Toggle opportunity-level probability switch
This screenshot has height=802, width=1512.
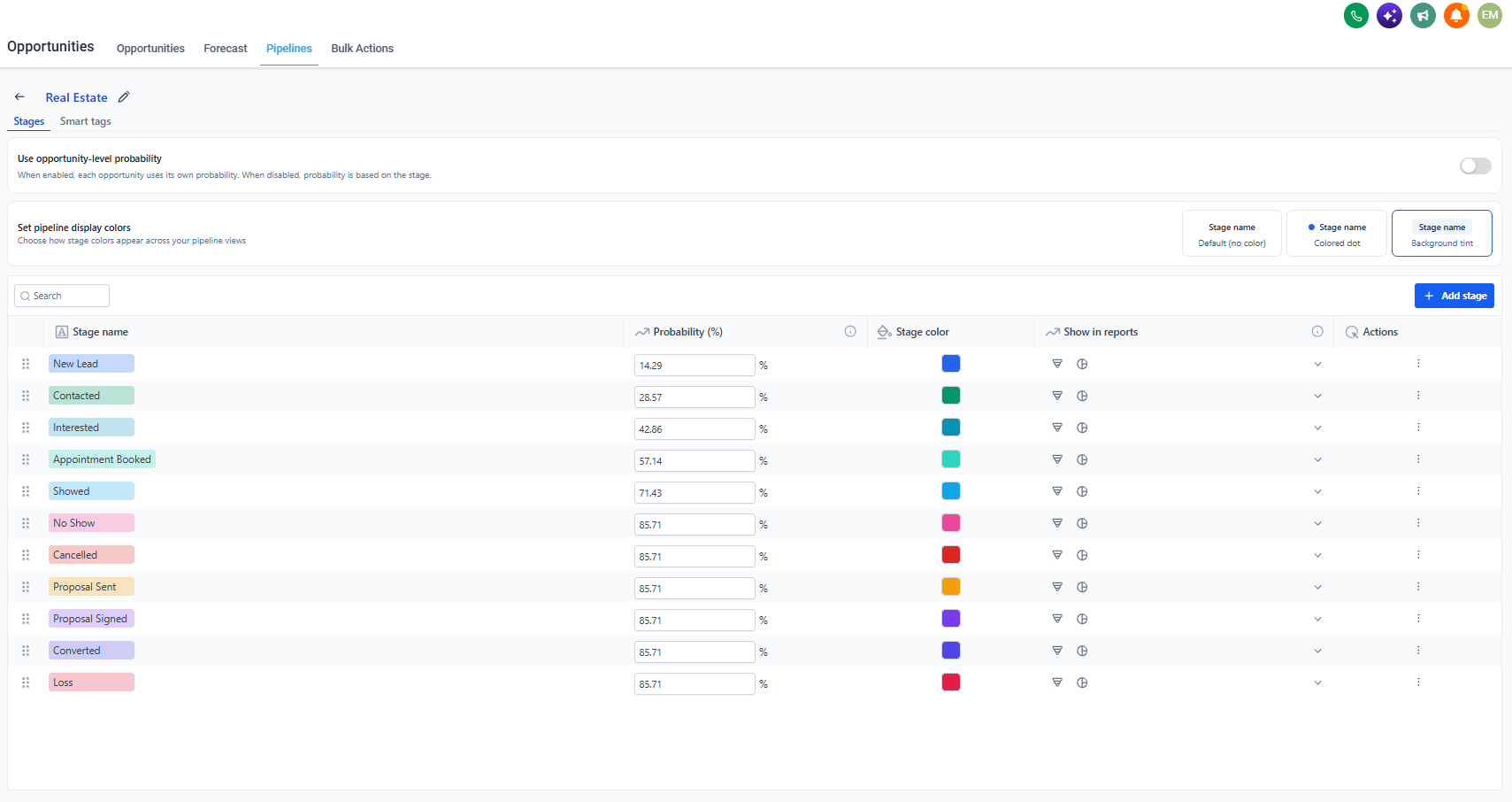[1476, 166]
